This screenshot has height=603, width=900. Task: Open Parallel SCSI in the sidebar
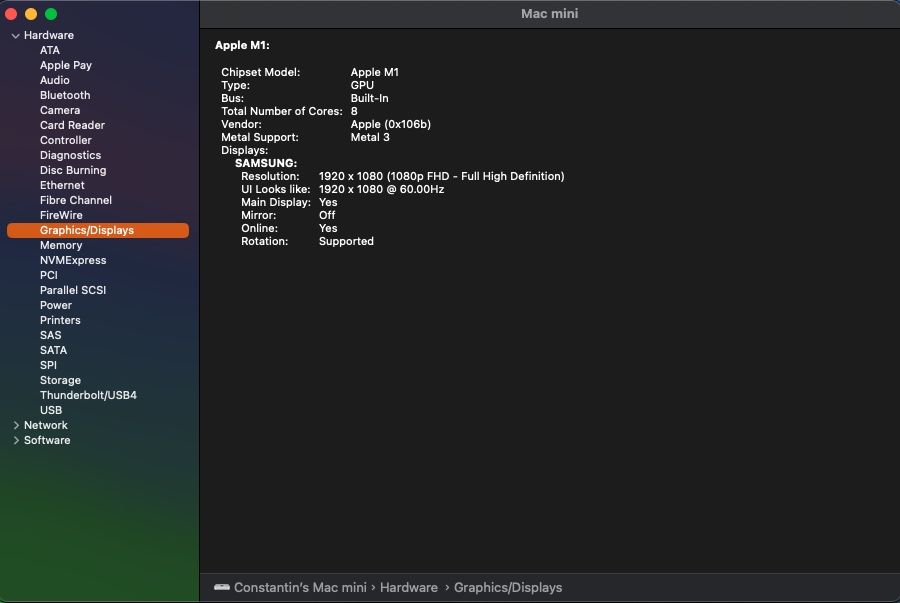(x=73, y=290)
